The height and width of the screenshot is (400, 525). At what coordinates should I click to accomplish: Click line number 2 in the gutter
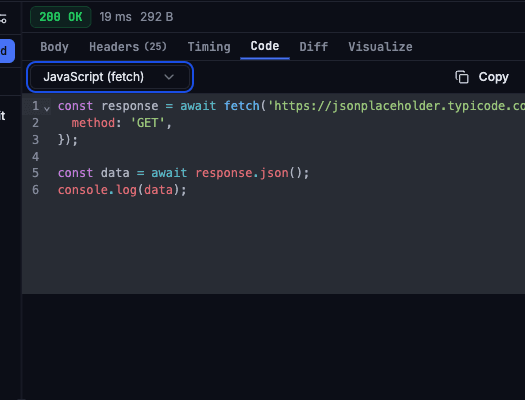pos(35,123)
